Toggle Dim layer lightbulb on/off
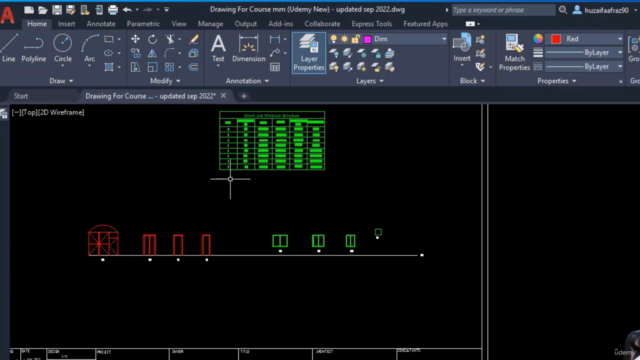Viewport: 640px width, 360px height. pyautogui.click(x=333, y=39)
